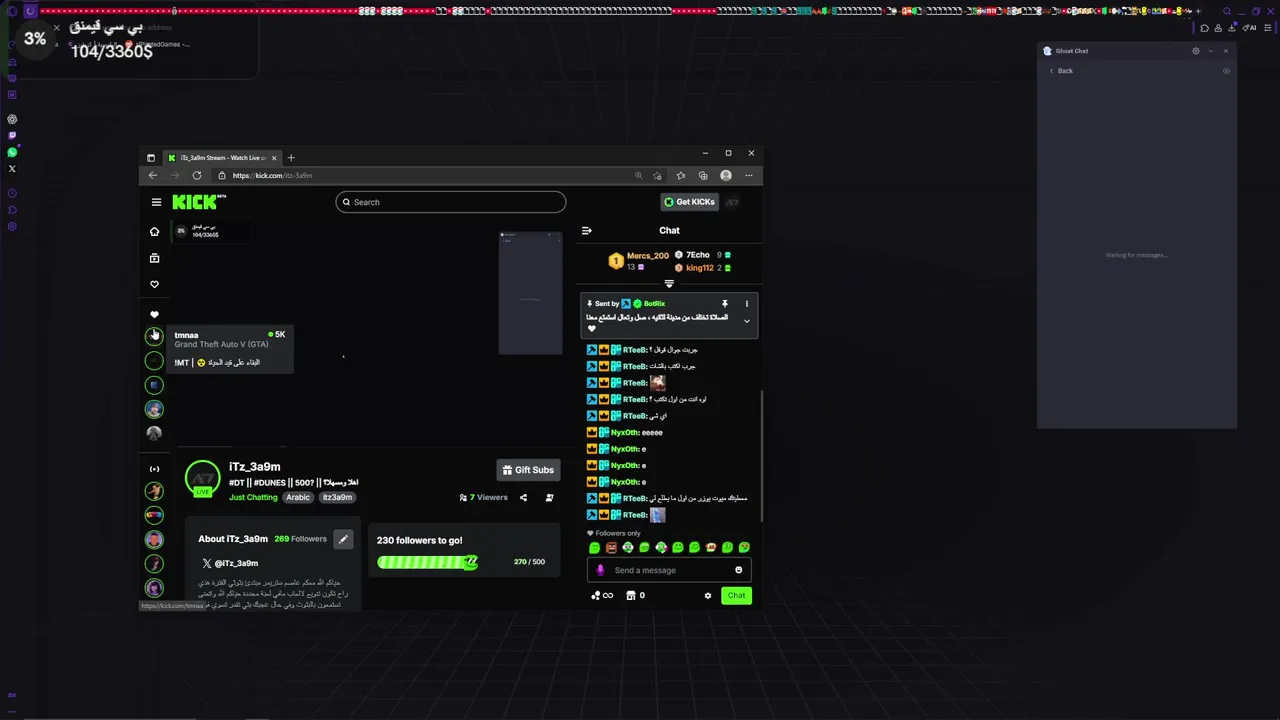1280x720 pixels.
Task: Click the Just Chatting category link
Action: pos(253,497)
